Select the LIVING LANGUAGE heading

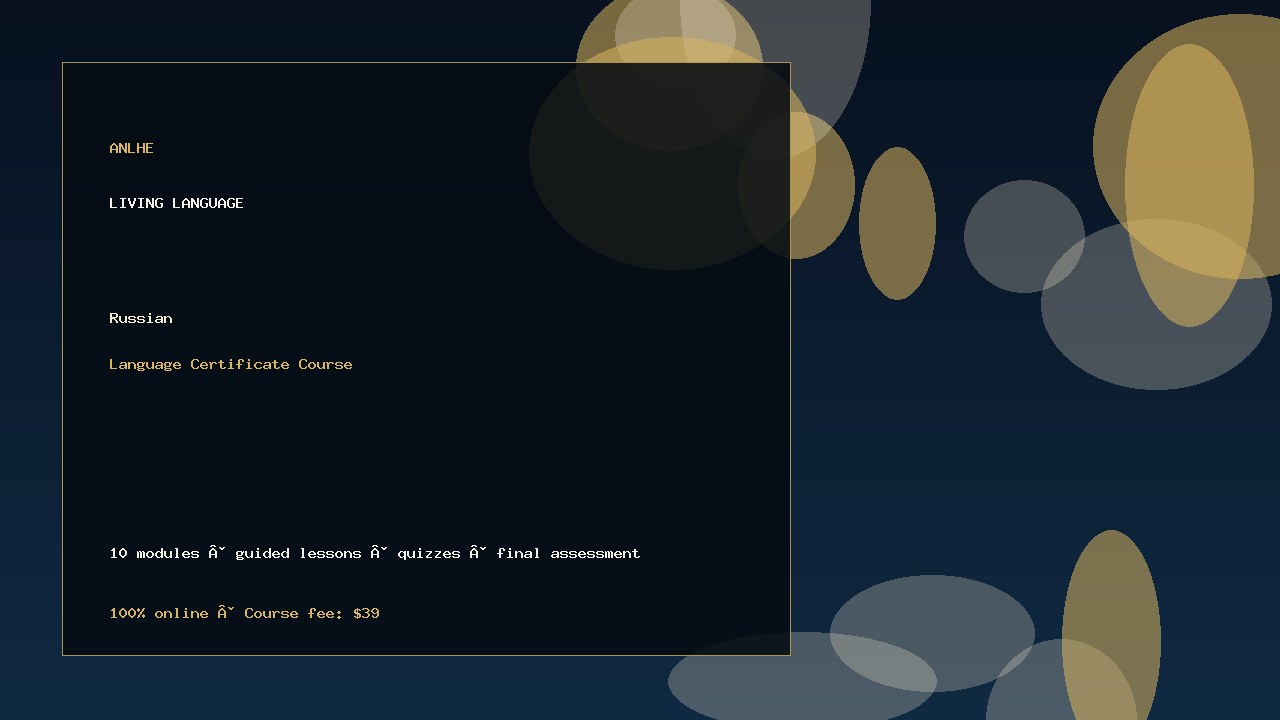(176, 203)
